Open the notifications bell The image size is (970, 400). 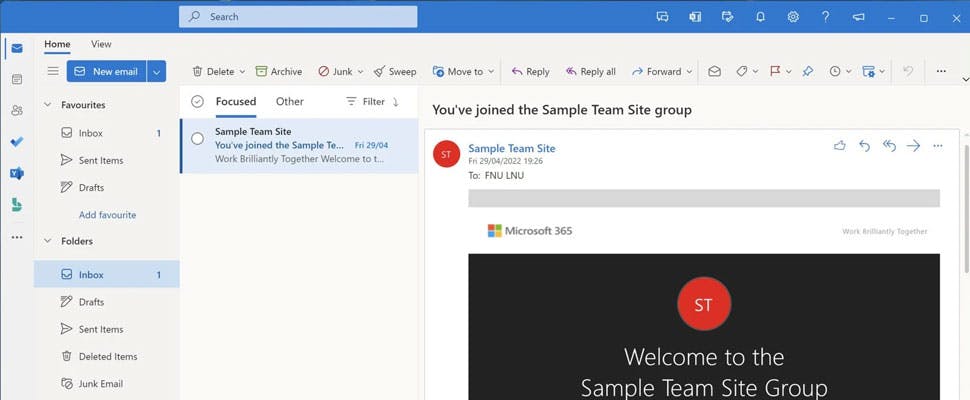pos(760,17)
